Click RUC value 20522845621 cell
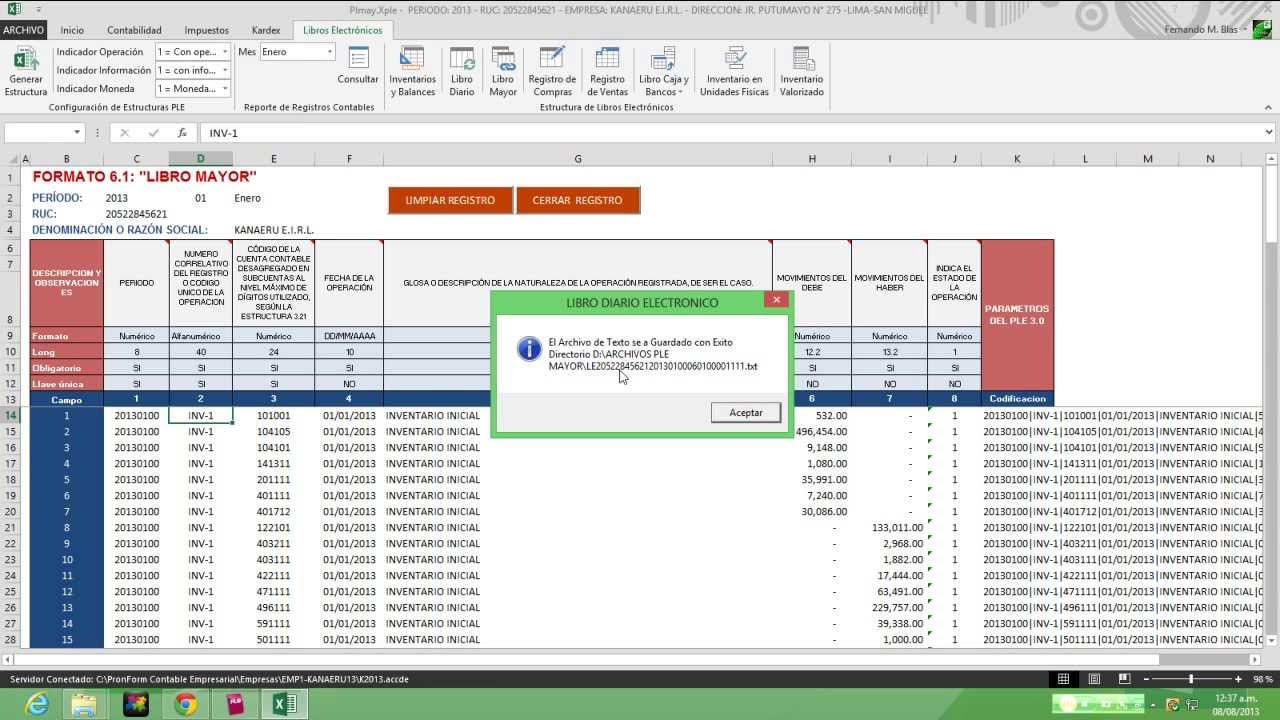Image resolution: width=1280 pixels, height=720 pixels. pyautogui.click(x=136, y=214)
